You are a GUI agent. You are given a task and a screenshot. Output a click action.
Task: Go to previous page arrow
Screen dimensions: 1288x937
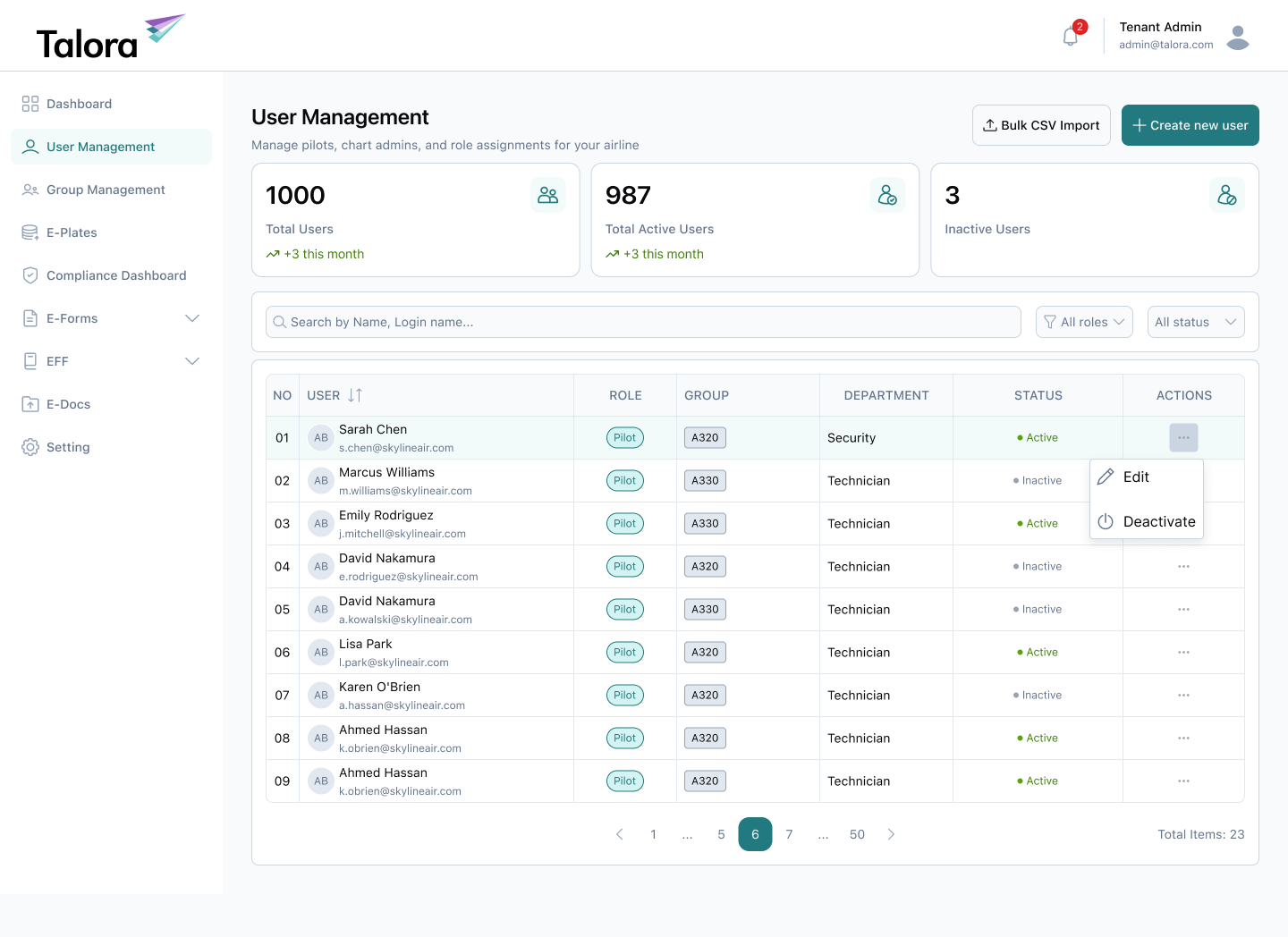click(x=619, y=834)
